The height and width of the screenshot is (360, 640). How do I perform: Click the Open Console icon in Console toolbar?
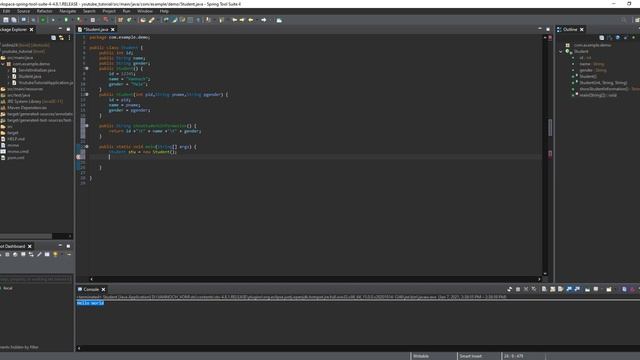tap(609, 289)
